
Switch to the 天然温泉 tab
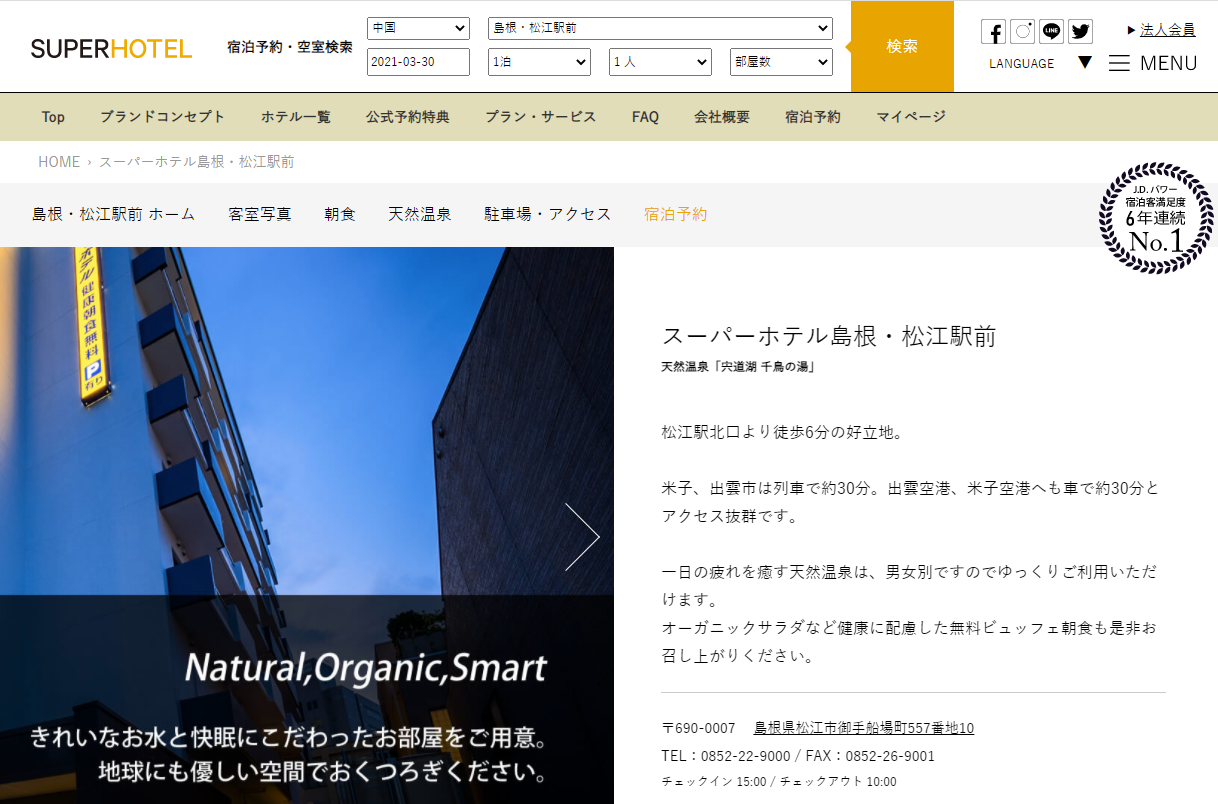(x=420, y=214)
